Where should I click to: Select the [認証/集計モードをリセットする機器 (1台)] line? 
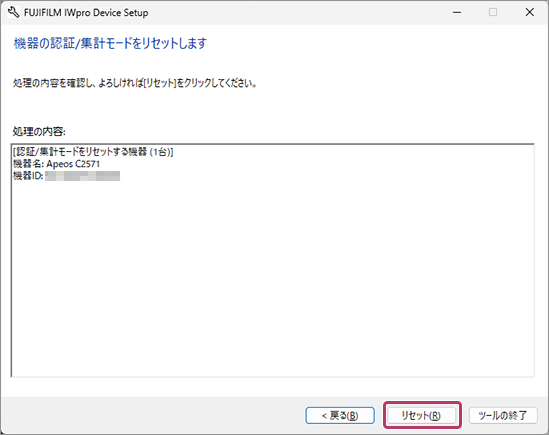[x=93, y=152]
